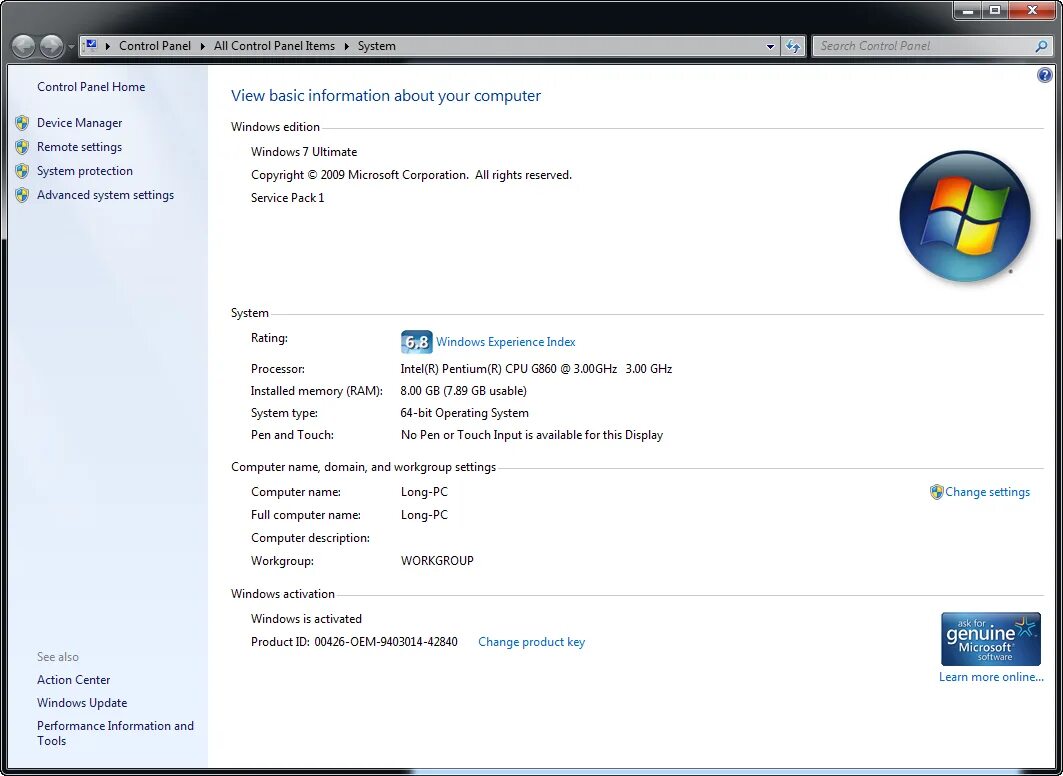Viewport: 1063px width, 776px height.
Task: Open Action Center link
Action: click(73, 680)
